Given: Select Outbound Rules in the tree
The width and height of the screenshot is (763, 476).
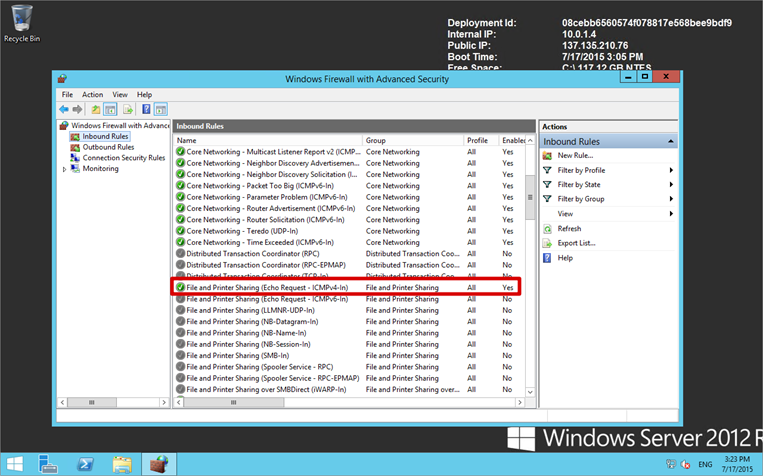Looking at the screenshot, I should click(108, 147).
